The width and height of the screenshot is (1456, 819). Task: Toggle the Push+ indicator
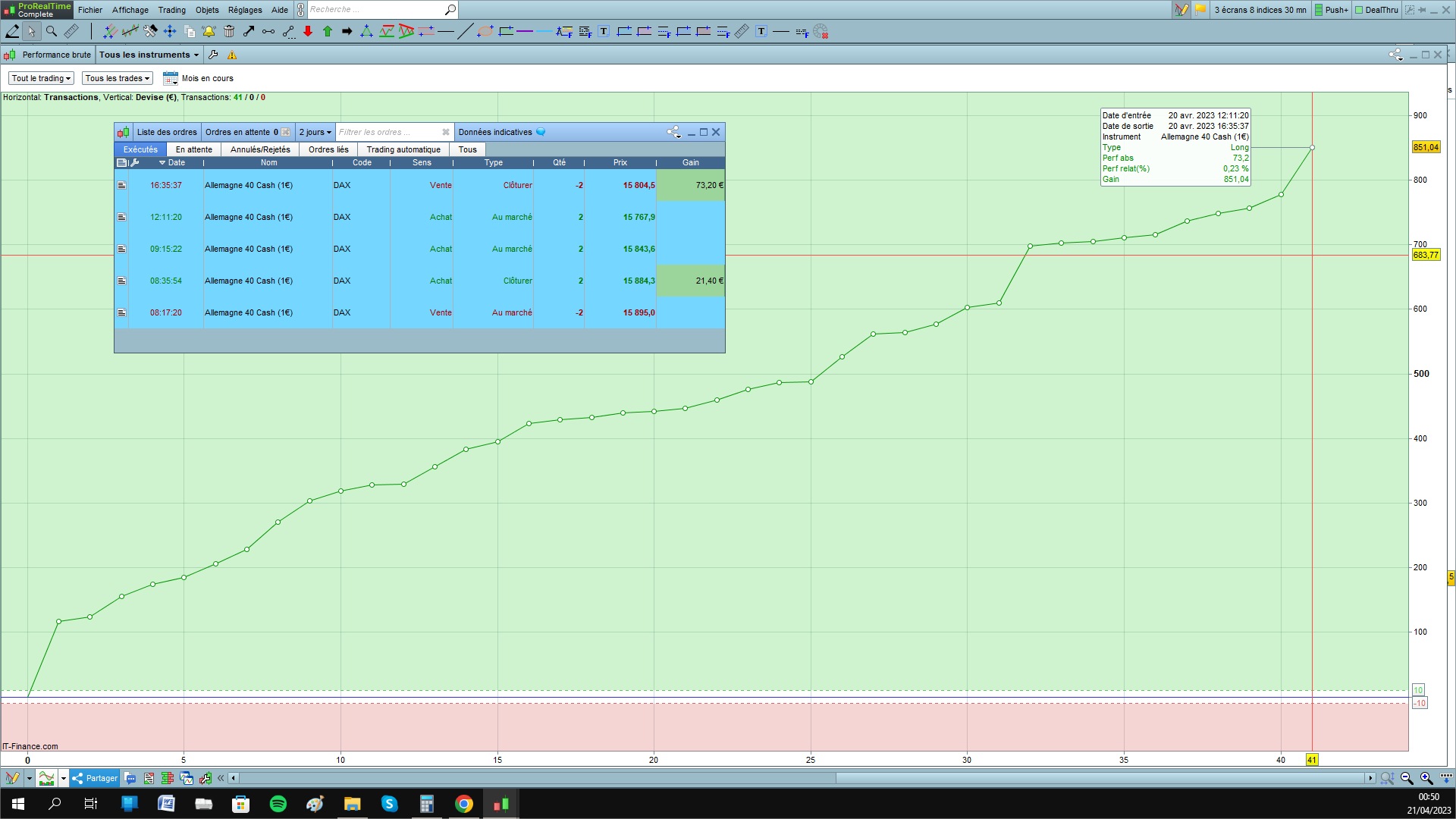click(1331, 10)
